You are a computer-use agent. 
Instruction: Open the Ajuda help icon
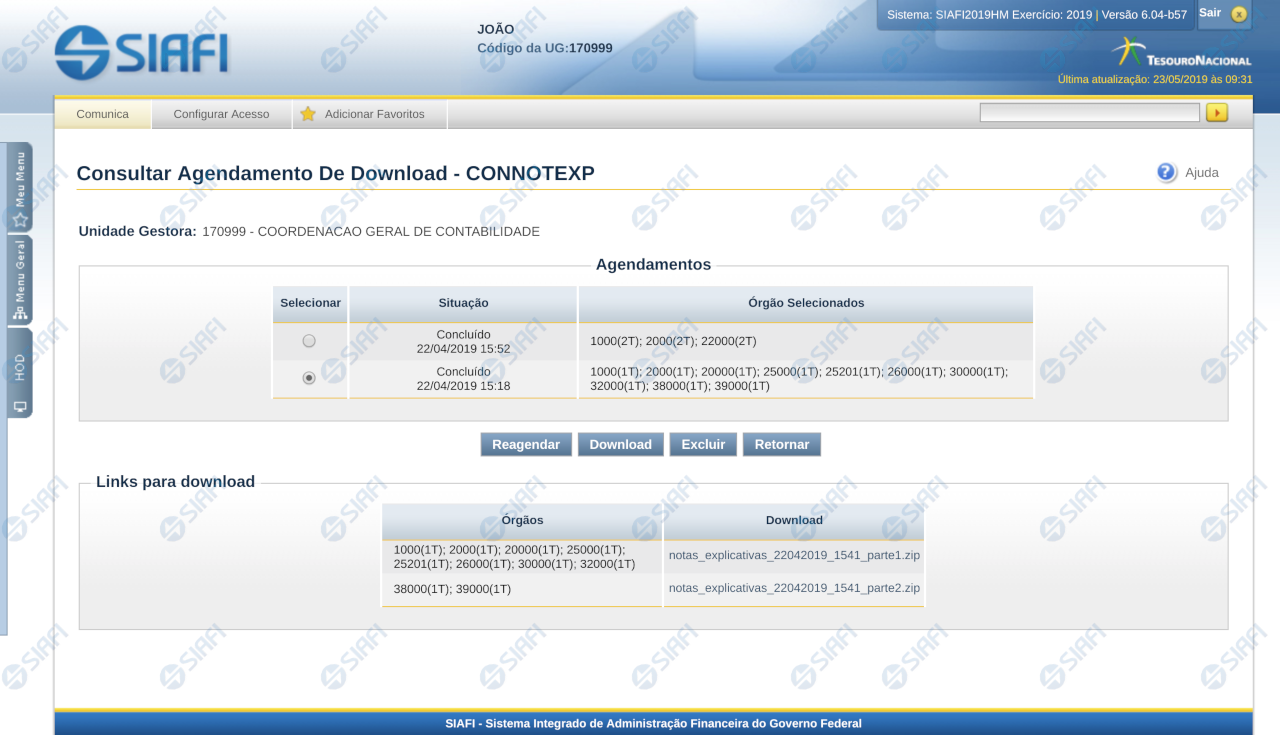click(1166, 172)
